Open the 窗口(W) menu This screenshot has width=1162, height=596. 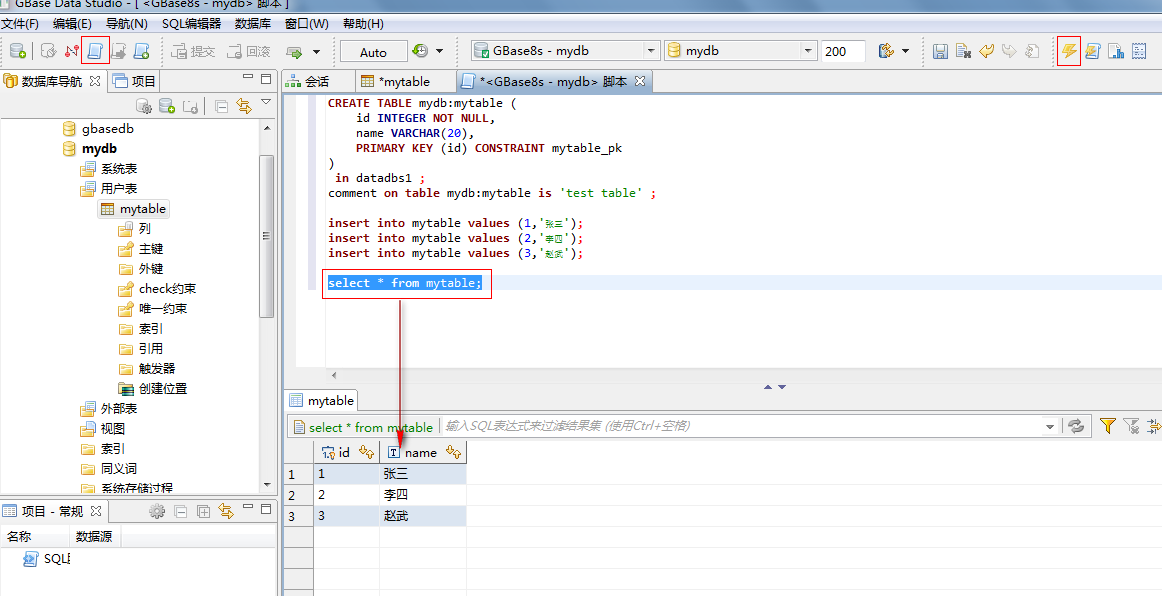pyautogui.click(x=306, y=24)
